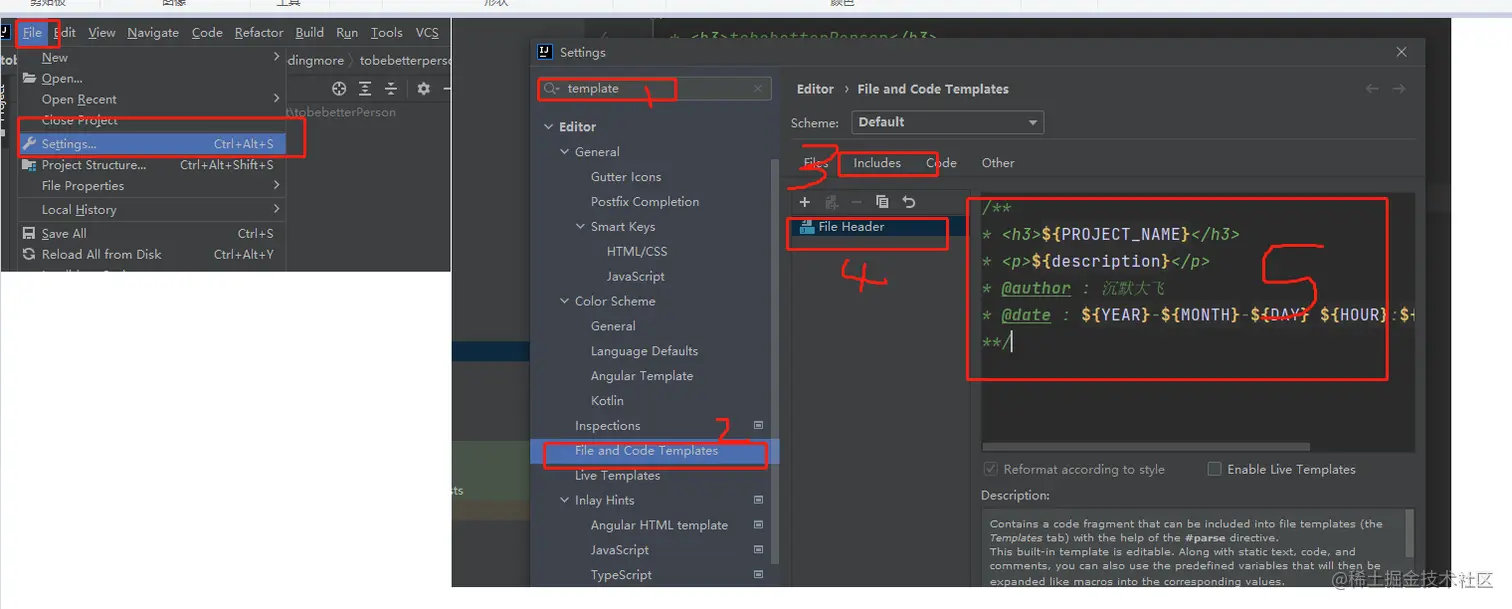Collapse the General node under Editor
The height and width of the screenshot is (609, 1512).
coord(565,152)
